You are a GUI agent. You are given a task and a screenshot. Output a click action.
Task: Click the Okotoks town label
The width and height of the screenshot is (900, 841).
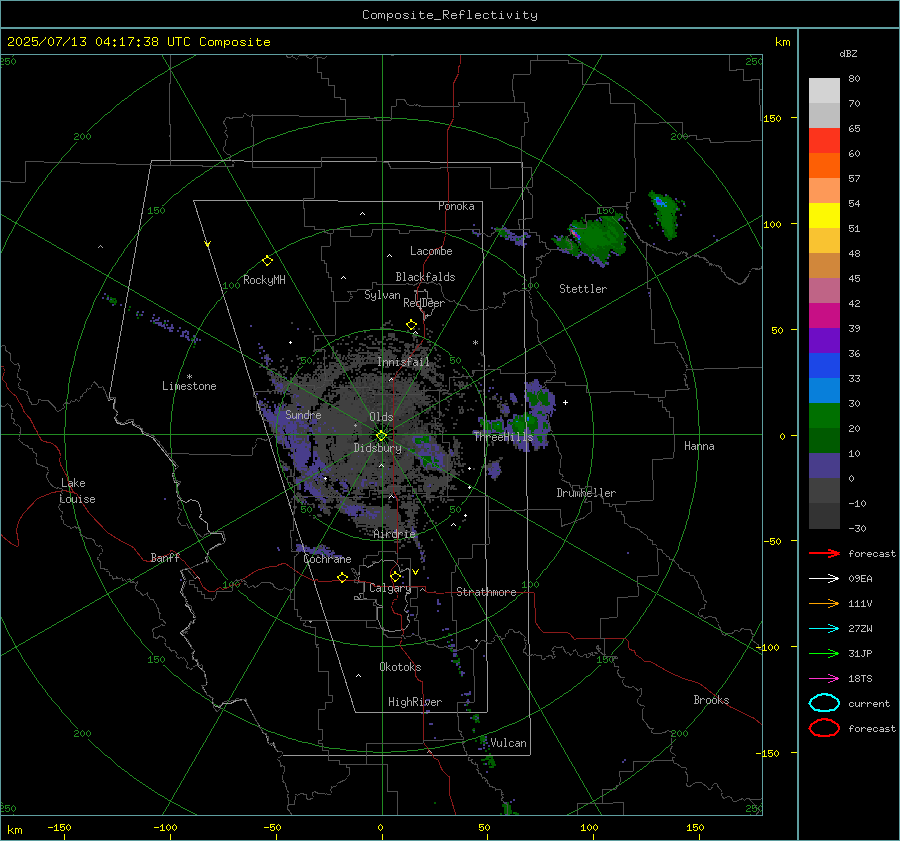400,667
